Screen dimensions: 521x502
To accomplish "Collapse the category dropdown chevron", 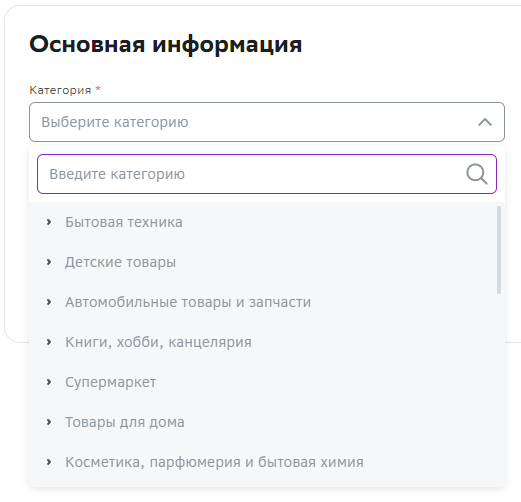I will click(485, 122).
